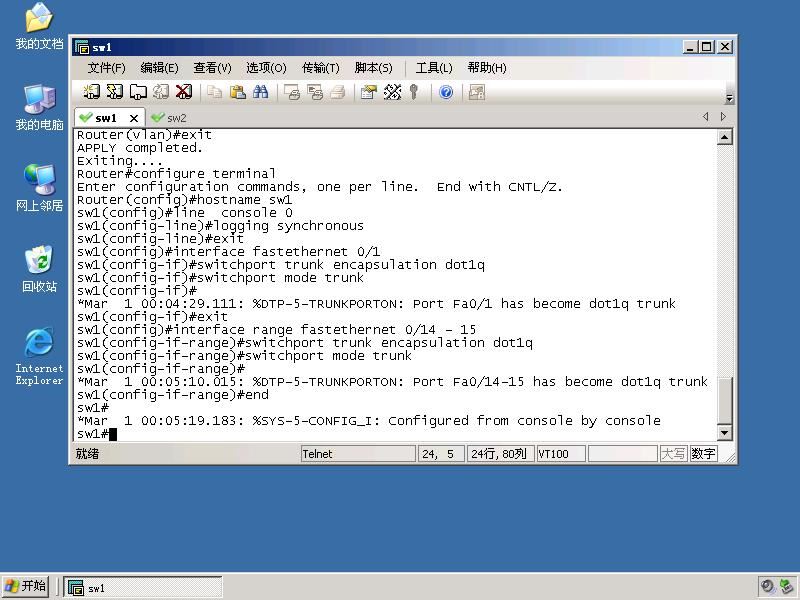Image resolution: width=800 pixels, height=600 pixels.
Task: Select 我的电脑 desktop icon
Action: point(39,108)
